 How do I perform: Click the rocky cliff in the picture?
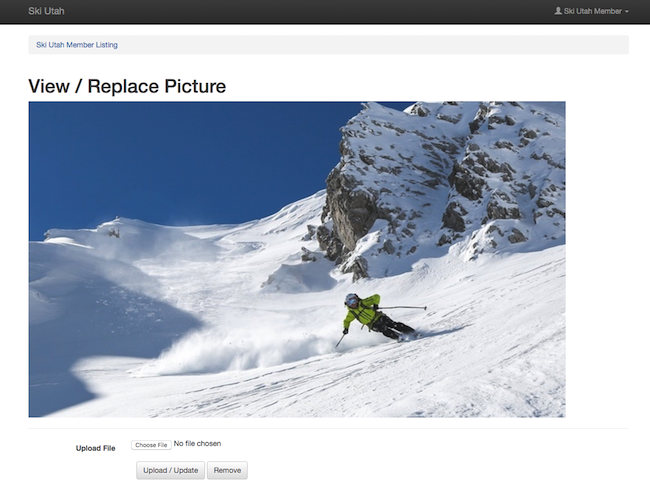(x=440, y=180)
